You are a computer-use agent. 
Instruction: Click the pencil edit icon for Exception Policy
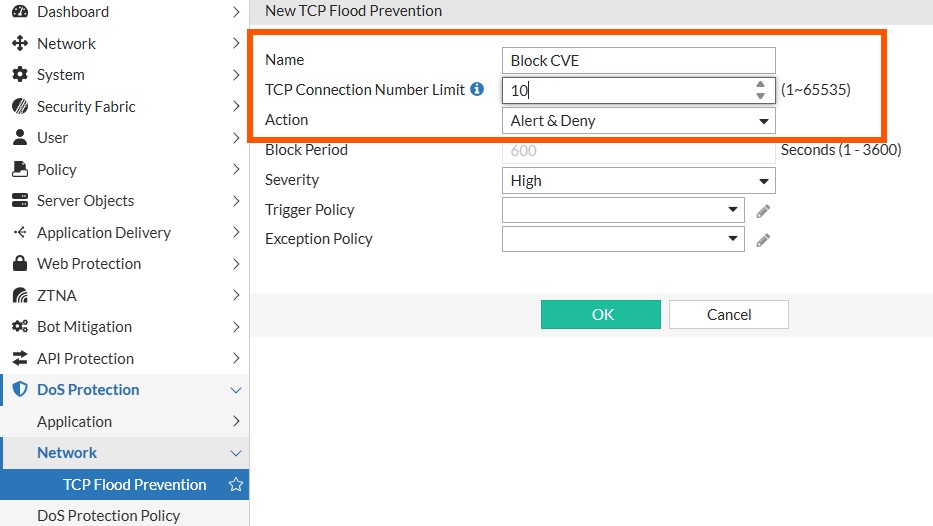(x=763, y=240)
